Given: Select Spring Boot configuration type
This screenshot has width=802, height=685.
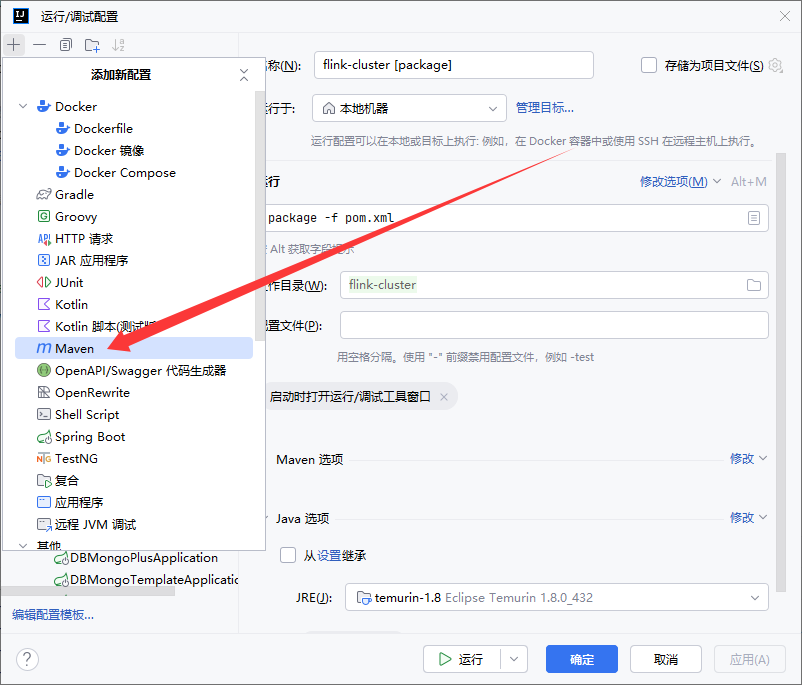Looking at the screenshot, I should (90, 436).
